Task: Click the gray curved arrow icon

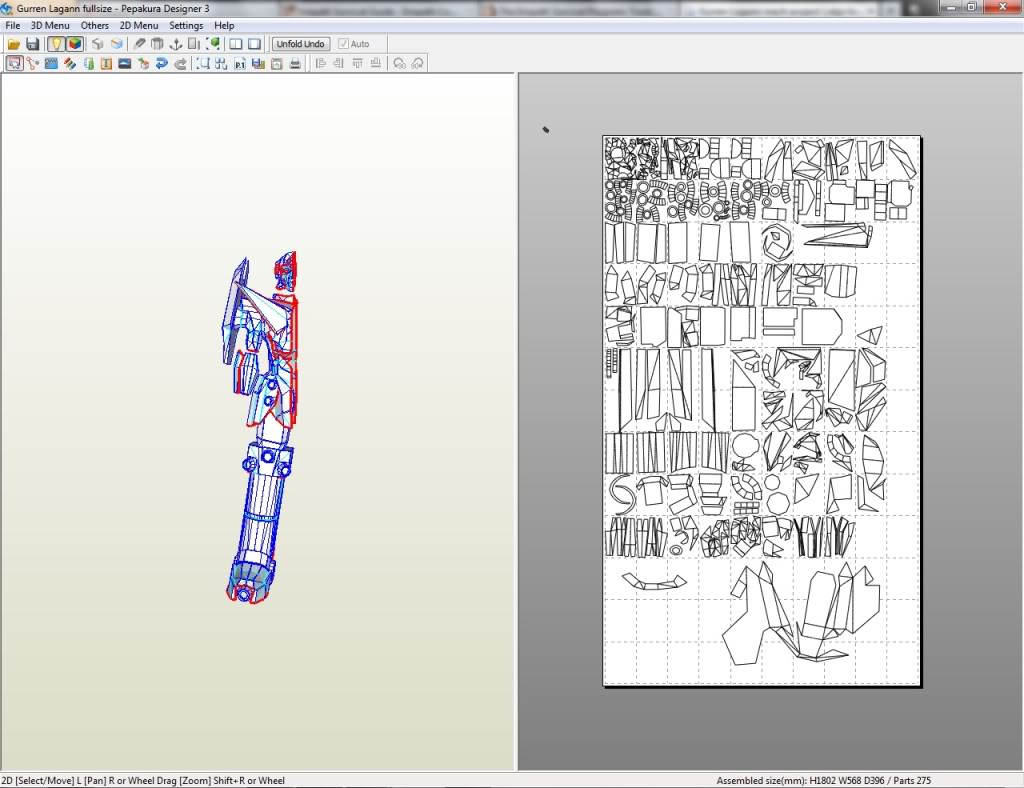Action: tap(180, 63)
